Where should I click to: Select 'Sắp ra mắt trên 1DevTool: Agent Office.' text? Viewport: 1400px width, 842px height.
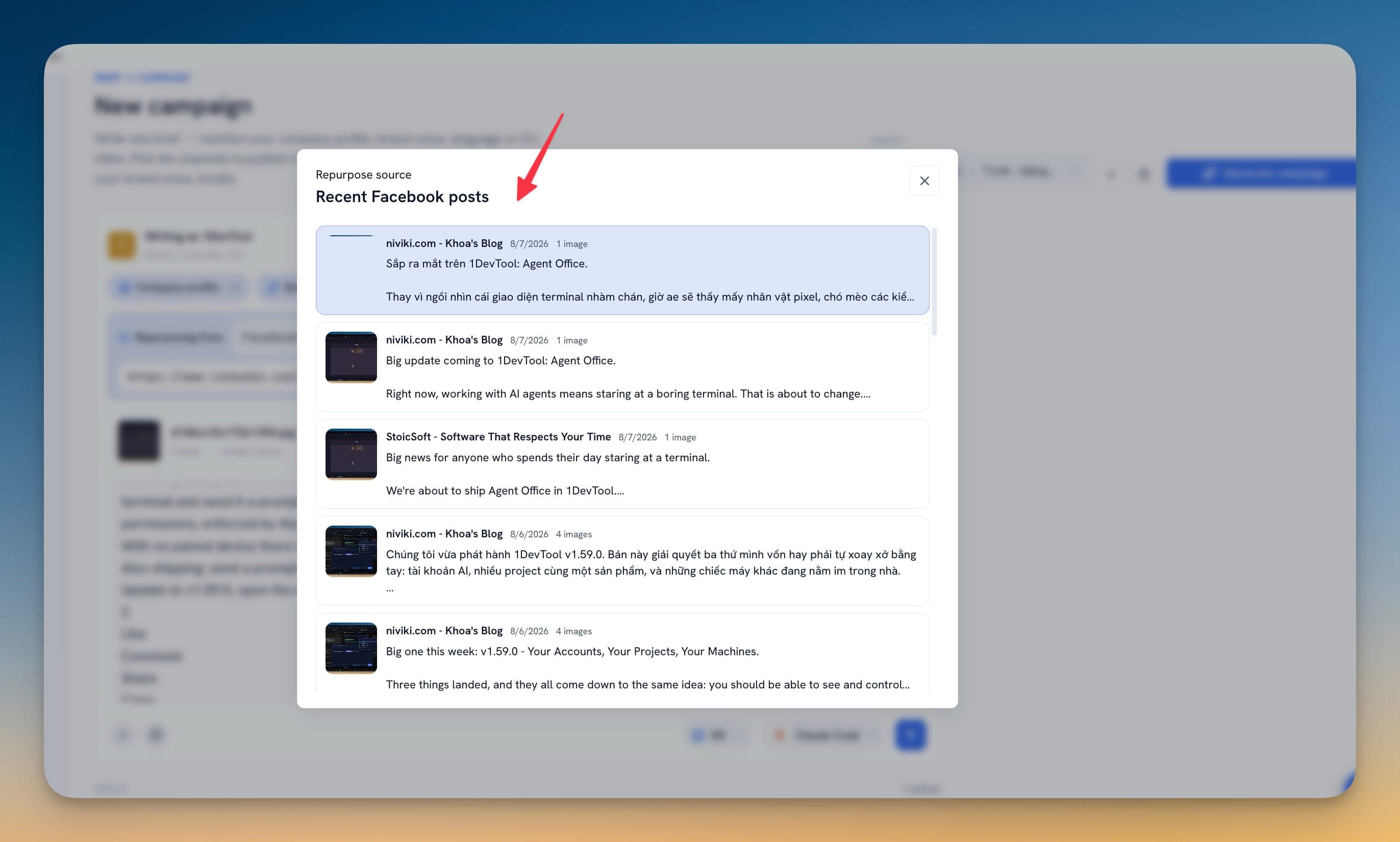(487, 263)
